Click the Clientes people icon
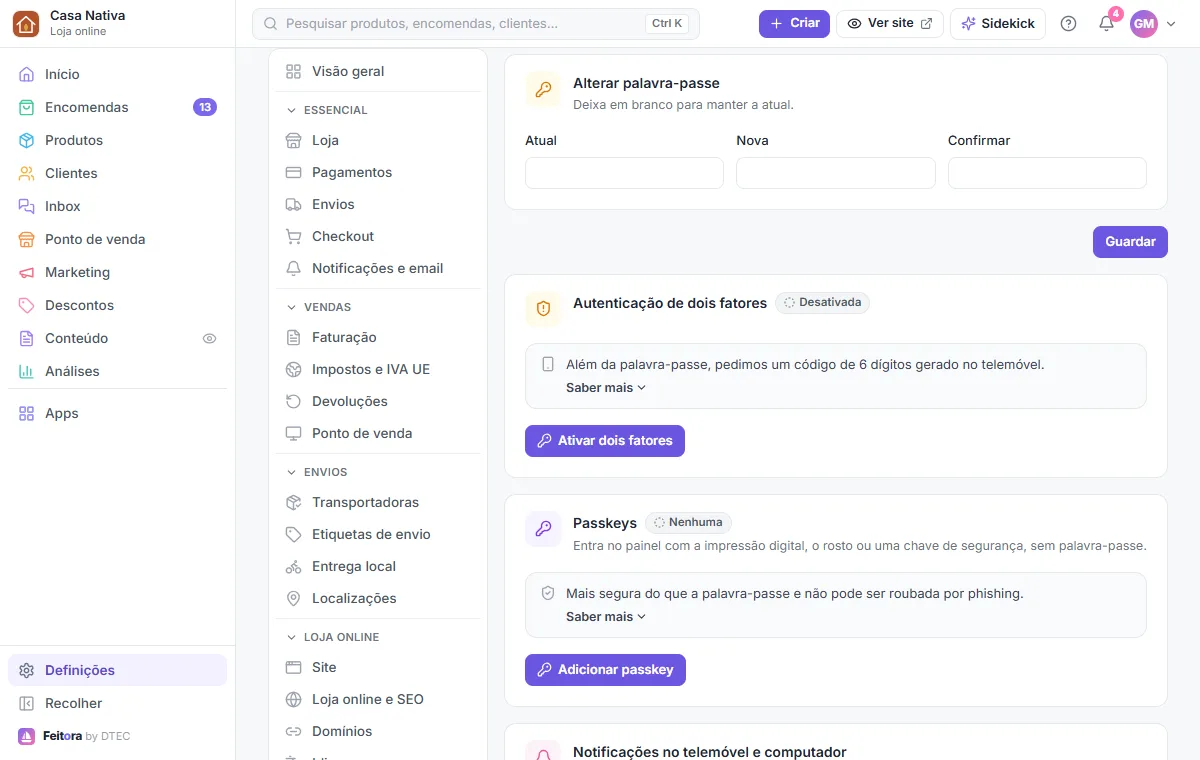Viewport: 1200px width, 760px height. pos(26,173)
